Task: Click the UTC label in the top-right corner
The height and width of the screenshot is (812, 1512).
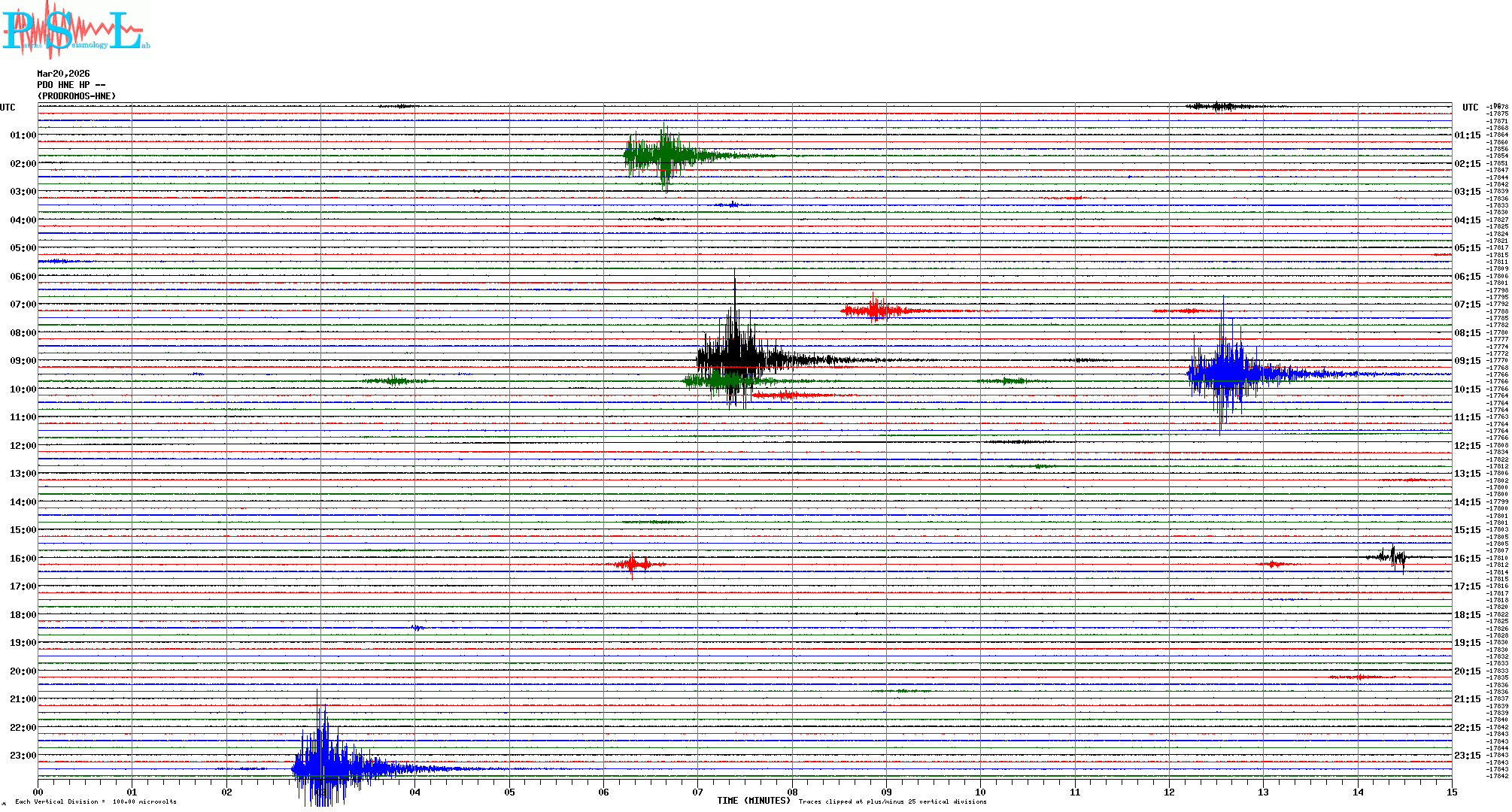Action: [x=1470, y=108]
